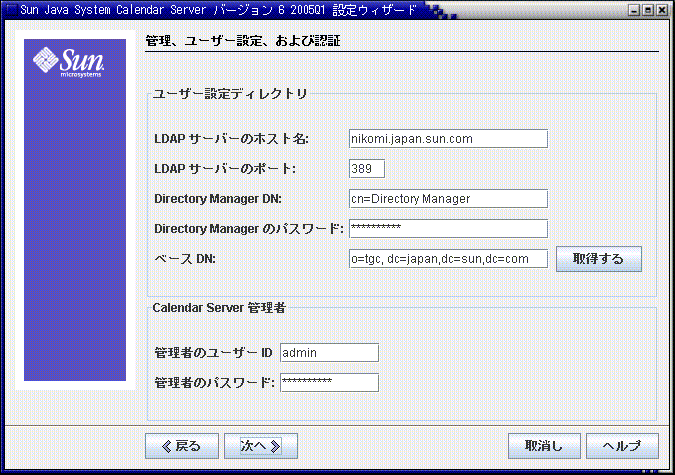
Task: Click the window title bar text
Action: click(219, 10)
